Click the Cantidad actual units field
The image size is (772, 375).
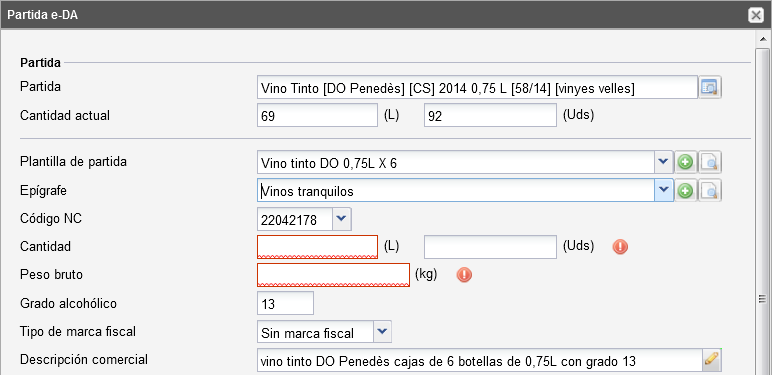tap(490, 116)
